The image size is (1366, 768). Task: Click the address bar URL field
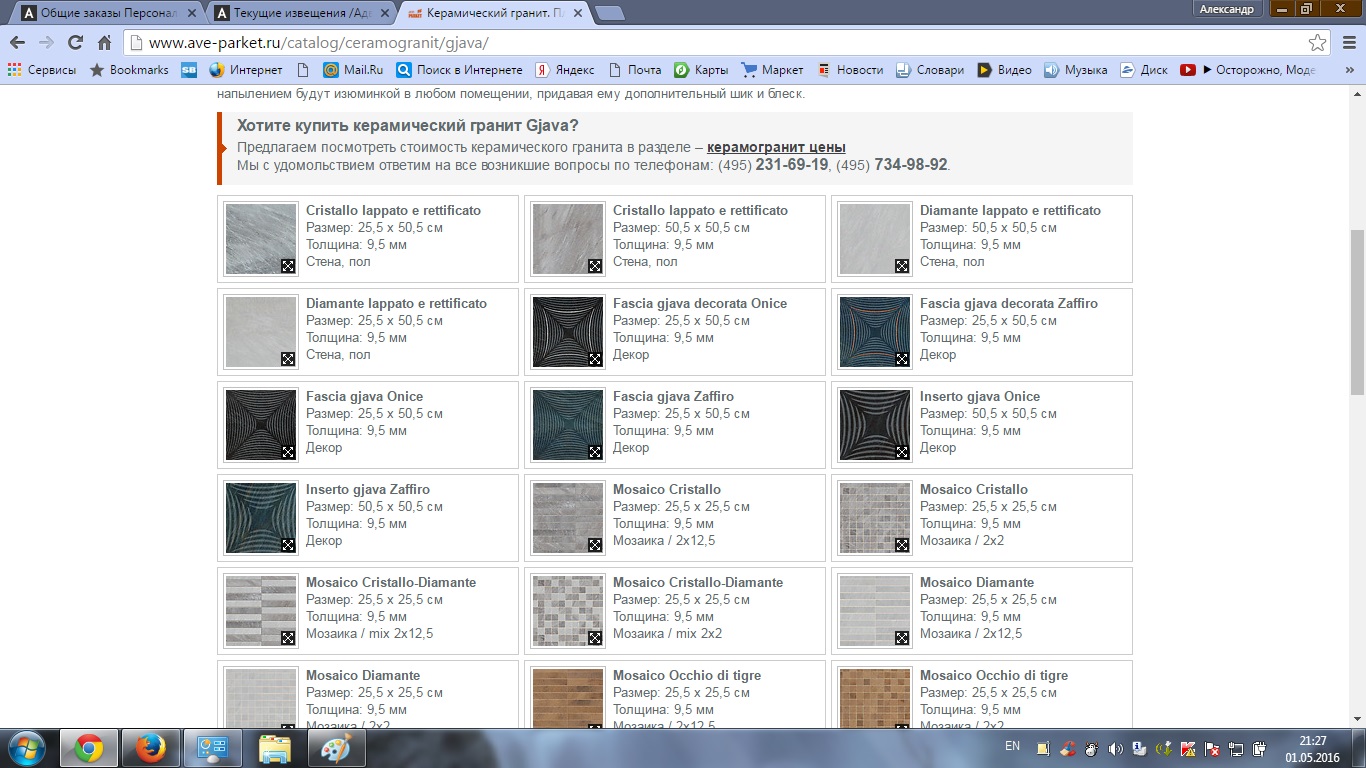(x=700, y=43)
